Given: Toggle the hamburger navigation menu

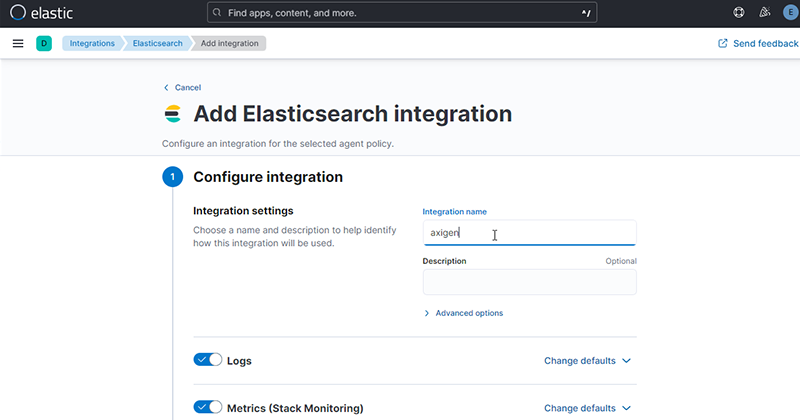Looking at the screenshot, I should 18,43.
